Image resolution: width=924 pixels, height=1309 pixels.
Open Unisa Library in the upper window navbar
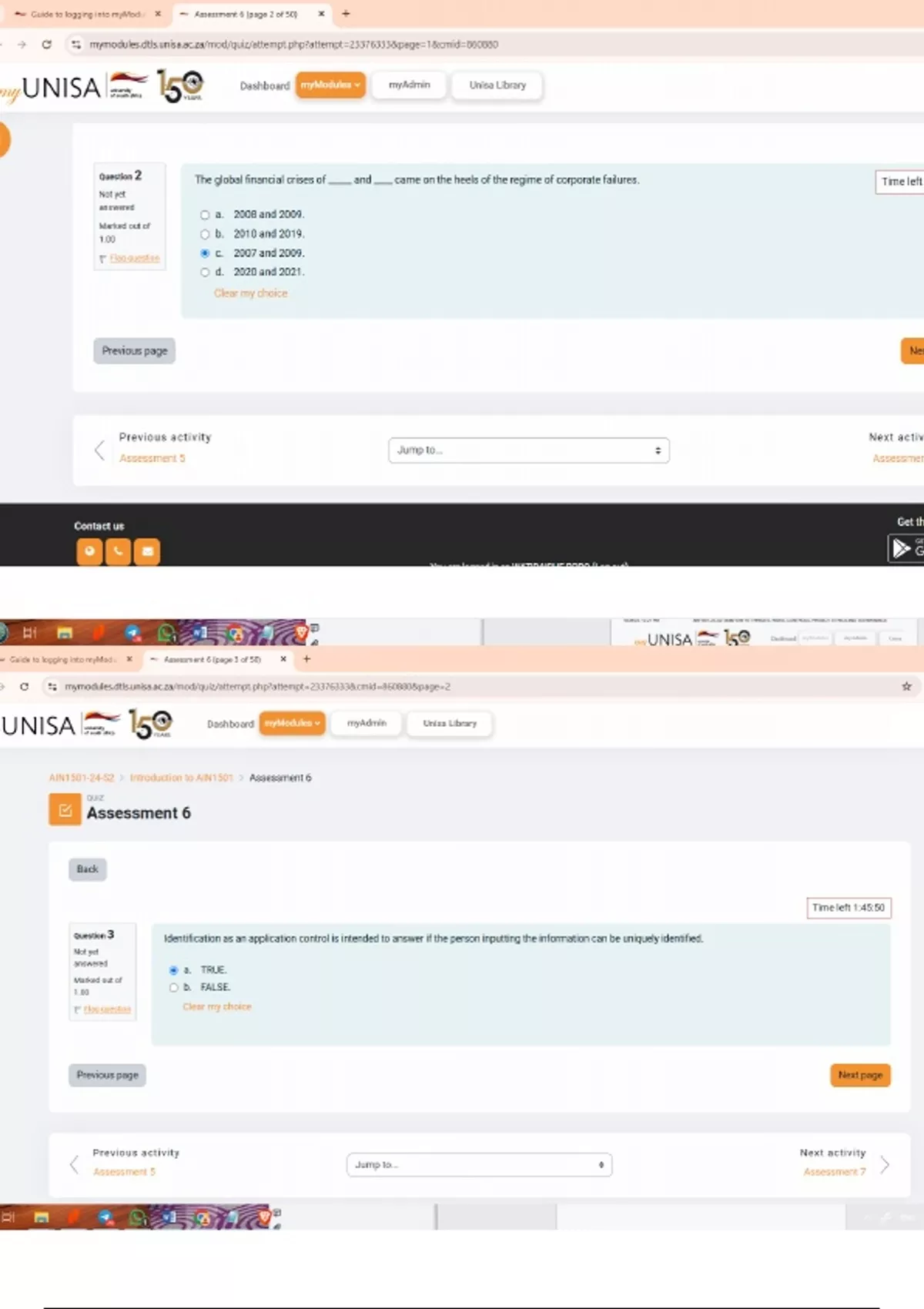[x=497, y=85]
